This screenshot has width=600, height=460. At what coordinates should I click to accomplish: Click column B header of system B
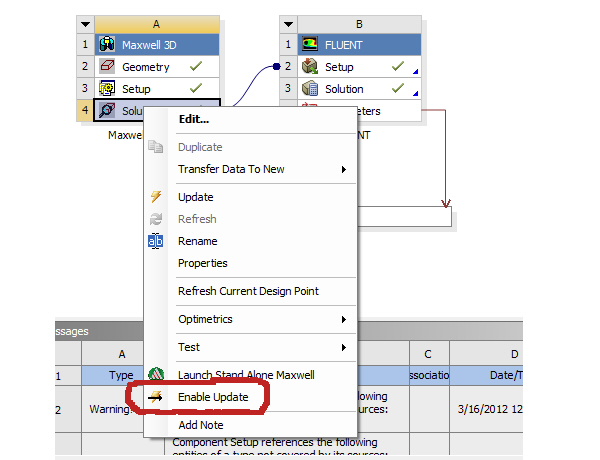(360, 24)
